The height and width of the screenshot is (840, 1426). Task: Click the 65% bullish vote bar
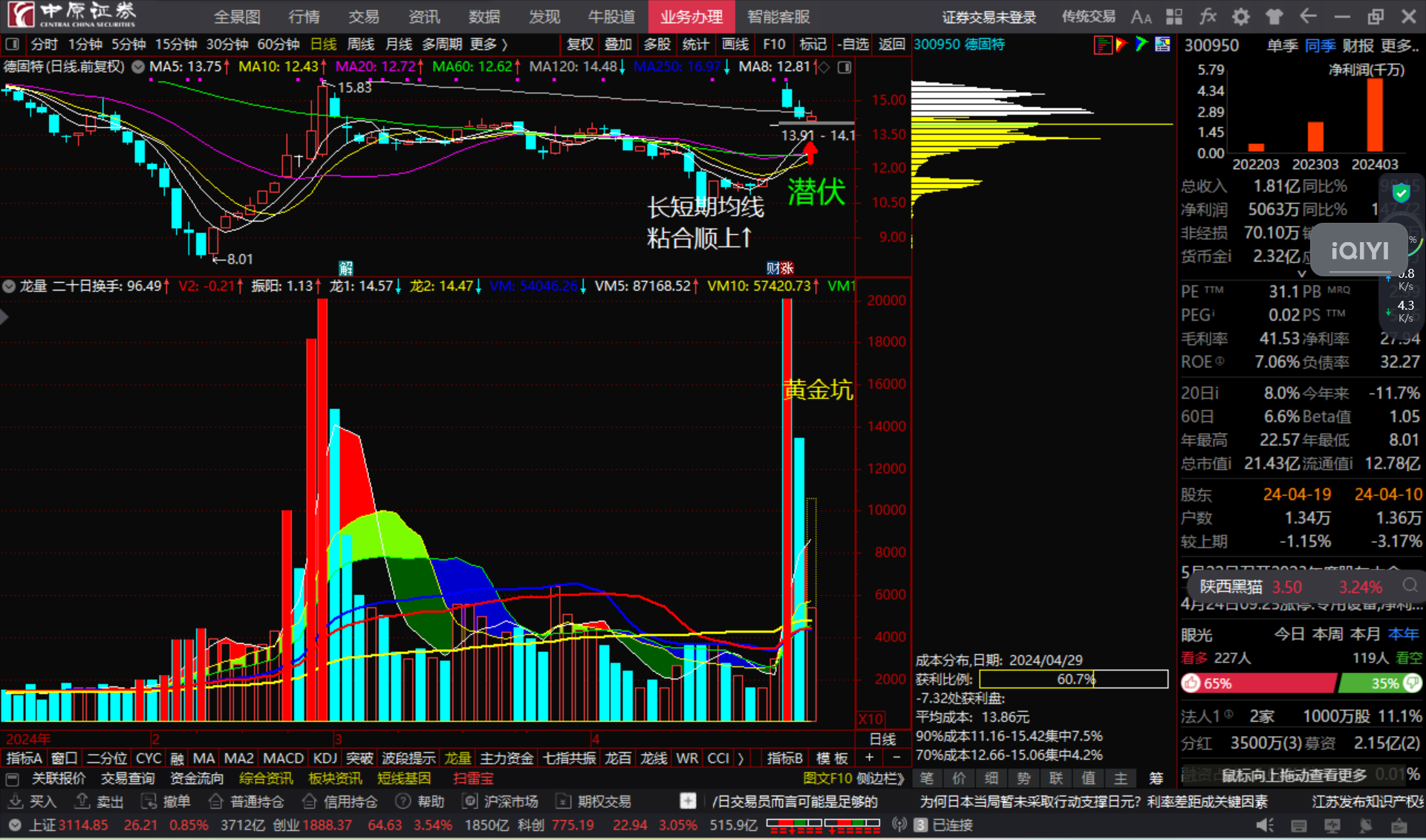[1260, 683]
